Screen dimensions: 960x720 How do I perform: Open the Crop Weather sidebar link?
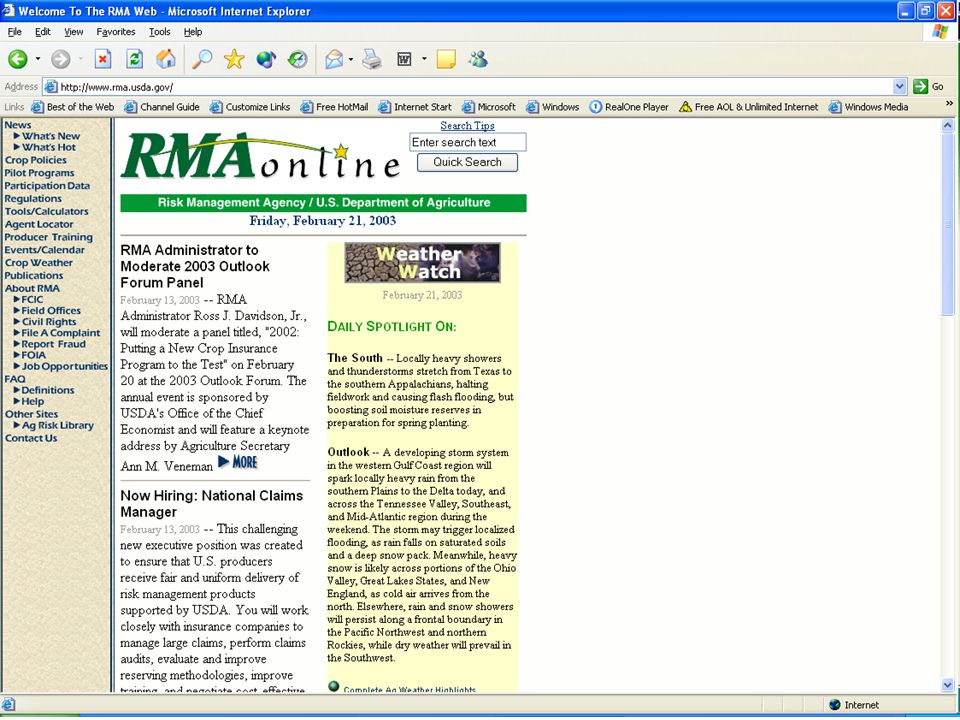point(39,263)
